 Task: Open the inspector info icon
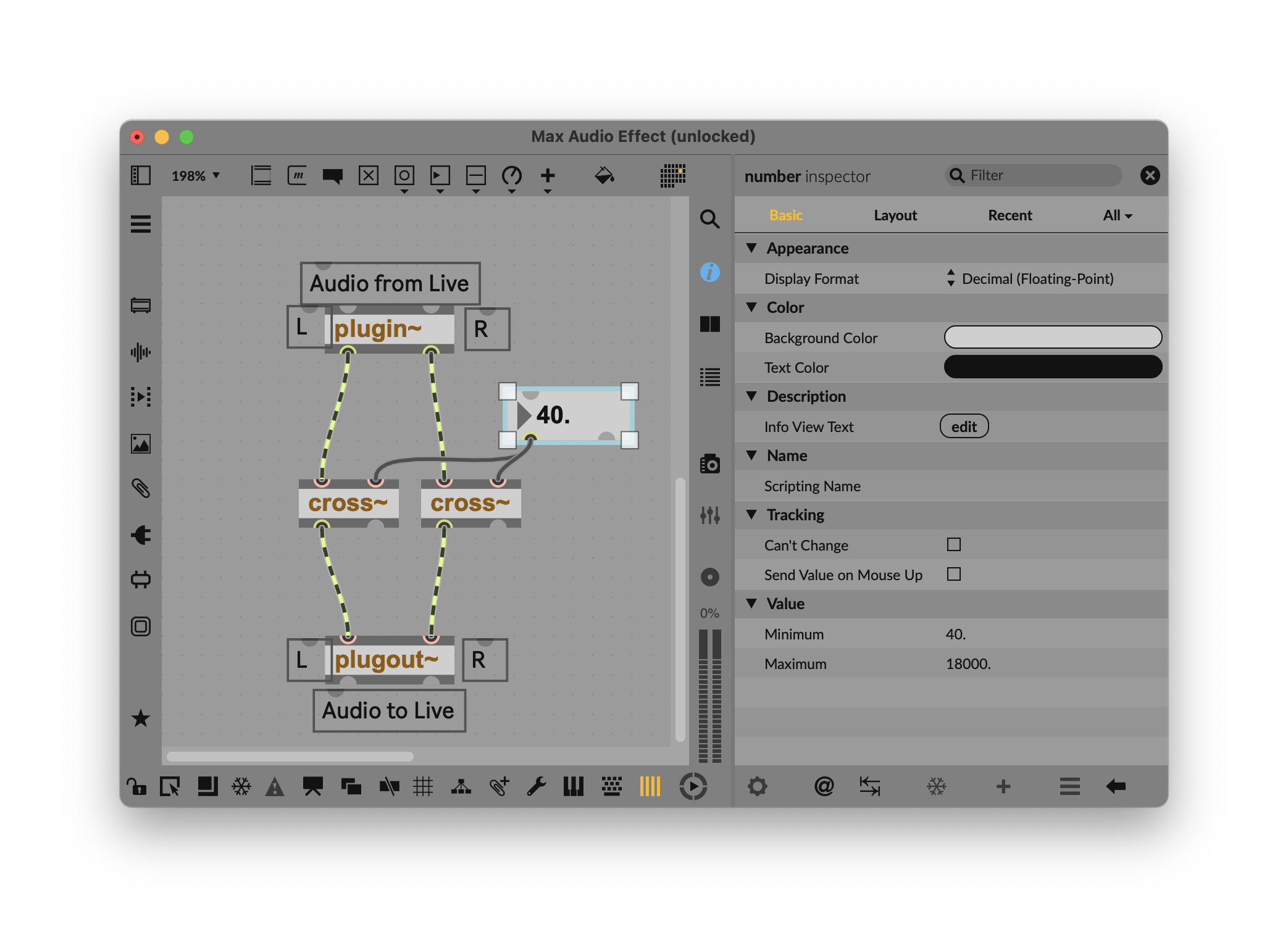click(x=709, y=272)
